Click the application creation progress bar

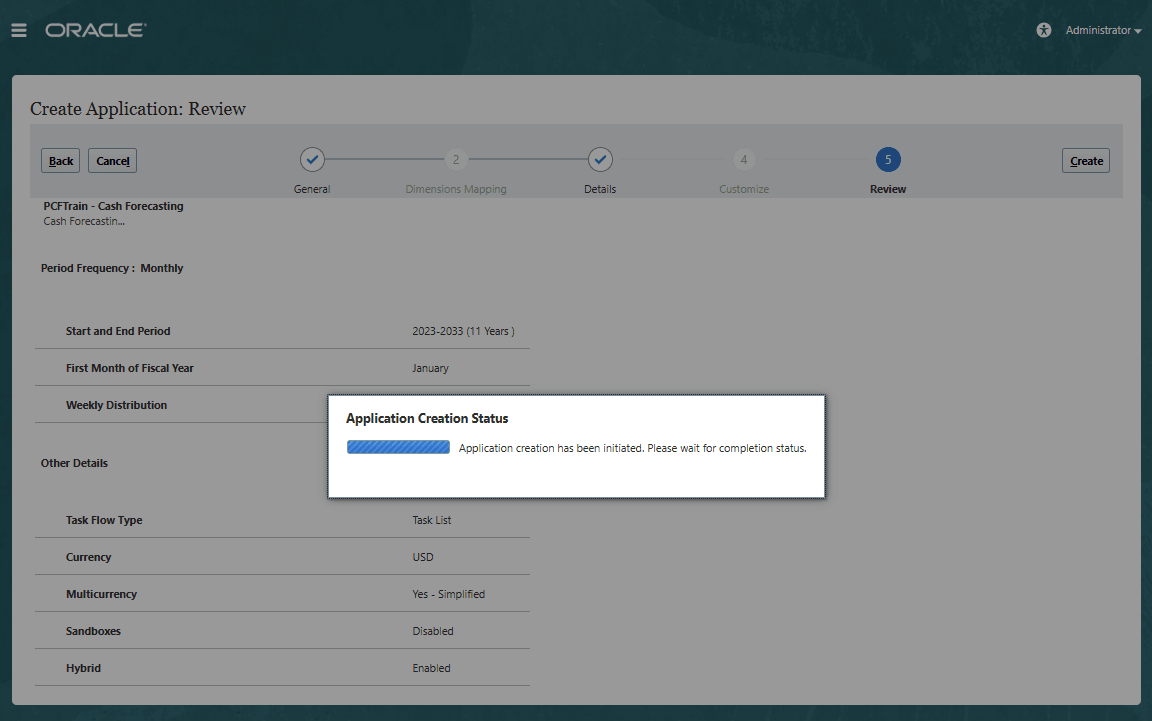[398, 447]
